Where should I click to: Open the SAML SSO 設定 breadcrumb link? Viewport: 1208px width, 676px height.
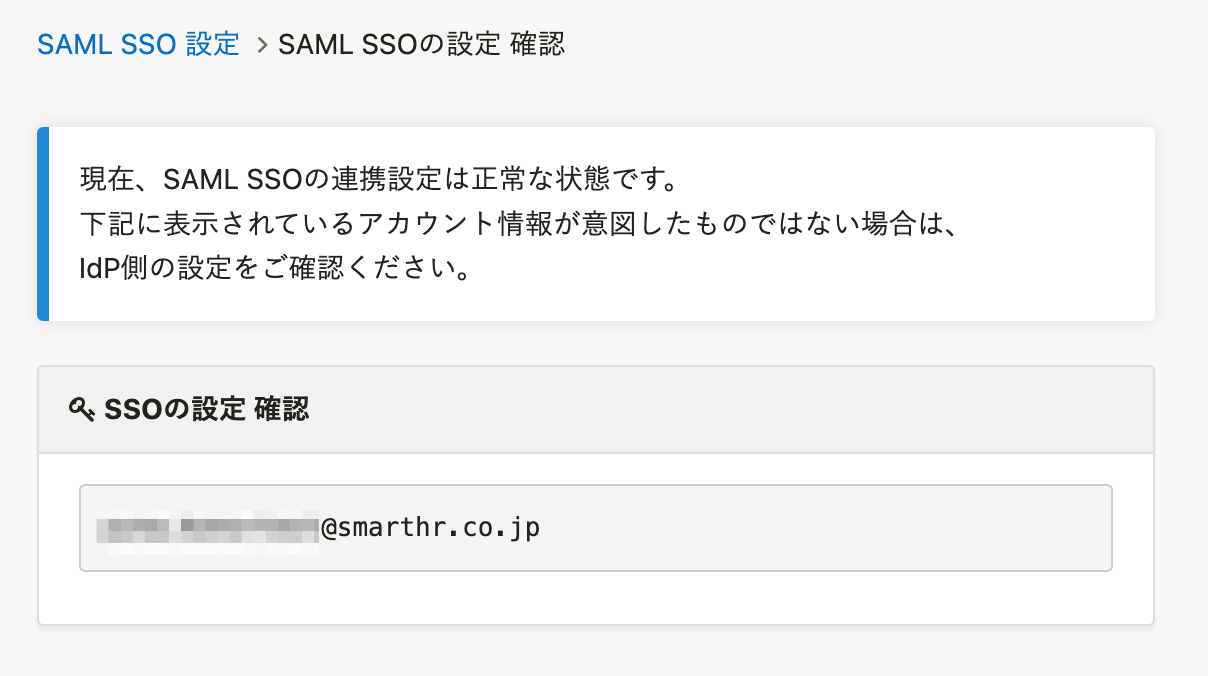click(x=138, y=44)
